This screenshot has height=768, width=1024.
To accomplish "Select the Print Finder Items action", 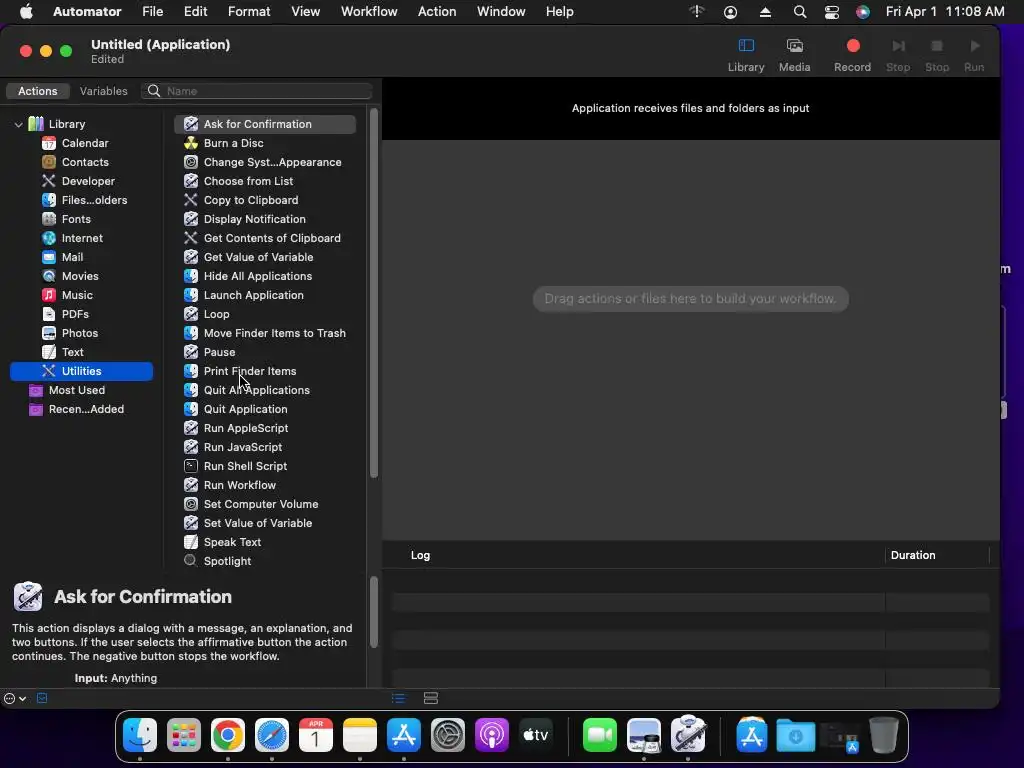I will [265, 370].
